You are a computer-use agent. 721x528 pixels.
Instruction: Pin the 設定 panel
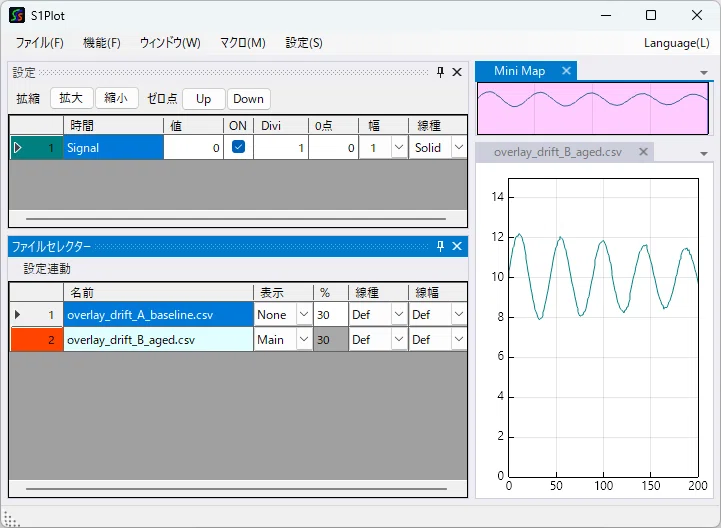[440, 72]
